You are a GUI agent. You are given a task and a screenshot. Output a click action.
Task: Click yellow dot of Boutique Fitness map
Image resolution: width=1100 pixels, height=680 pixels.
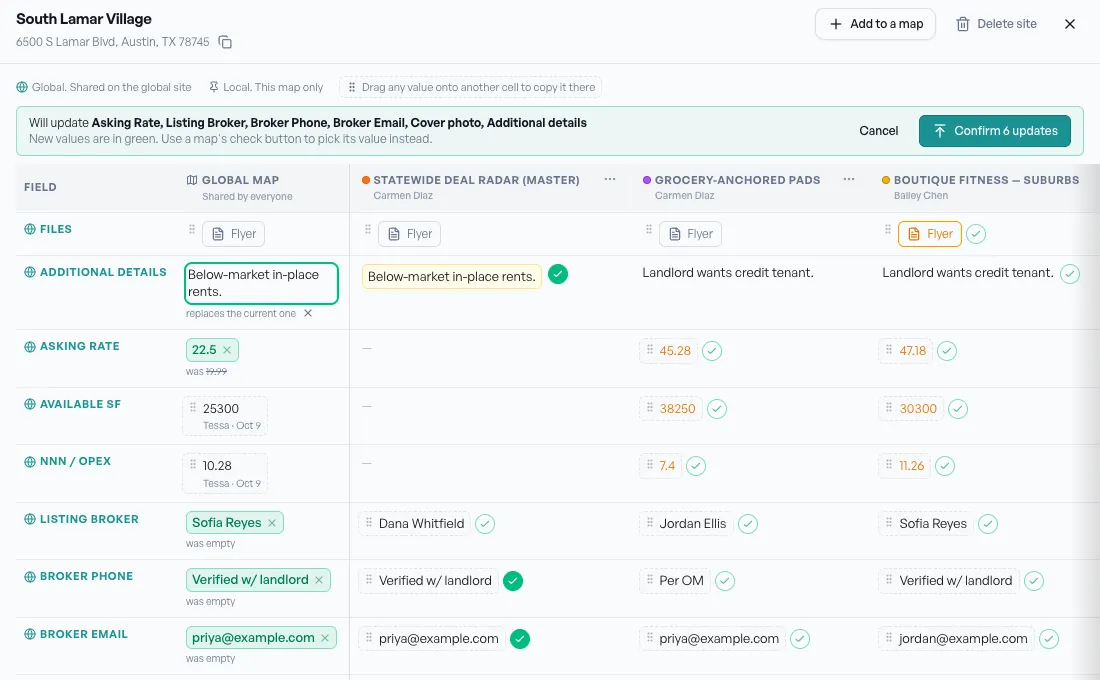(x=886, y=180)
